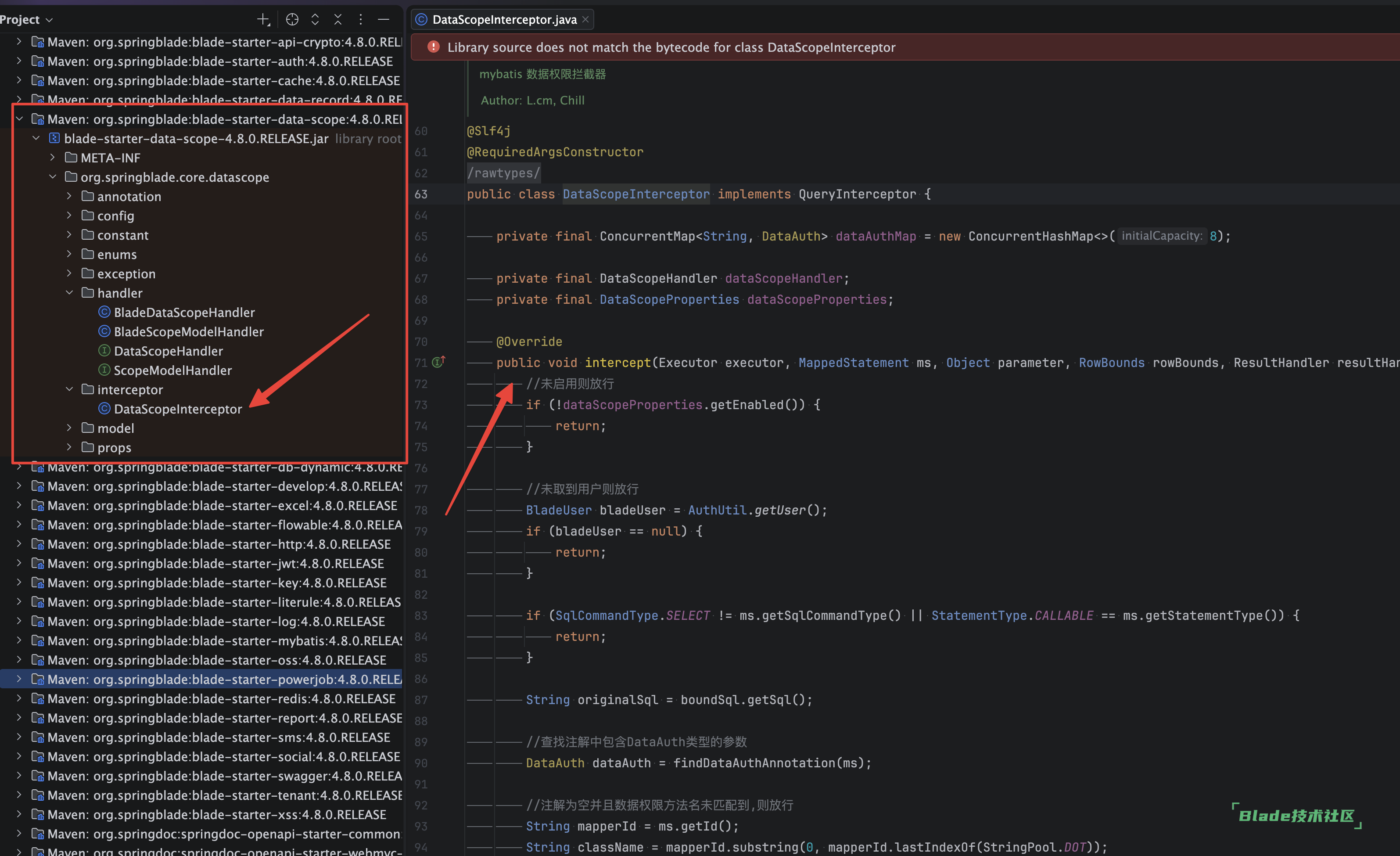Click the Select Opened File crosshair icon
The height and width of the screenshot is (856, 1400).
292,20
